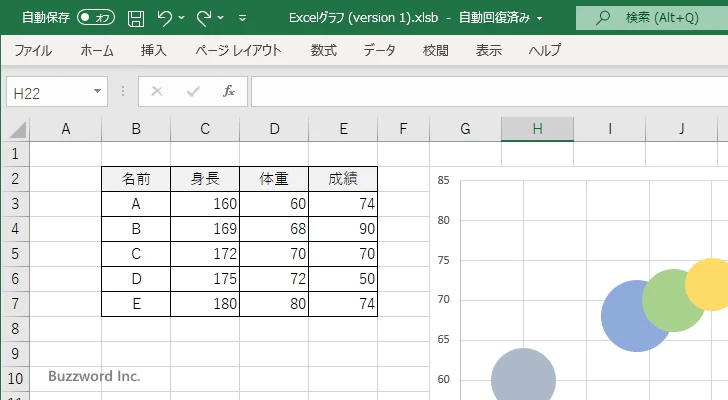Open the Undo history dropdown arrow
This screenshot has width=728, height=400.
(x=182, y=18)
